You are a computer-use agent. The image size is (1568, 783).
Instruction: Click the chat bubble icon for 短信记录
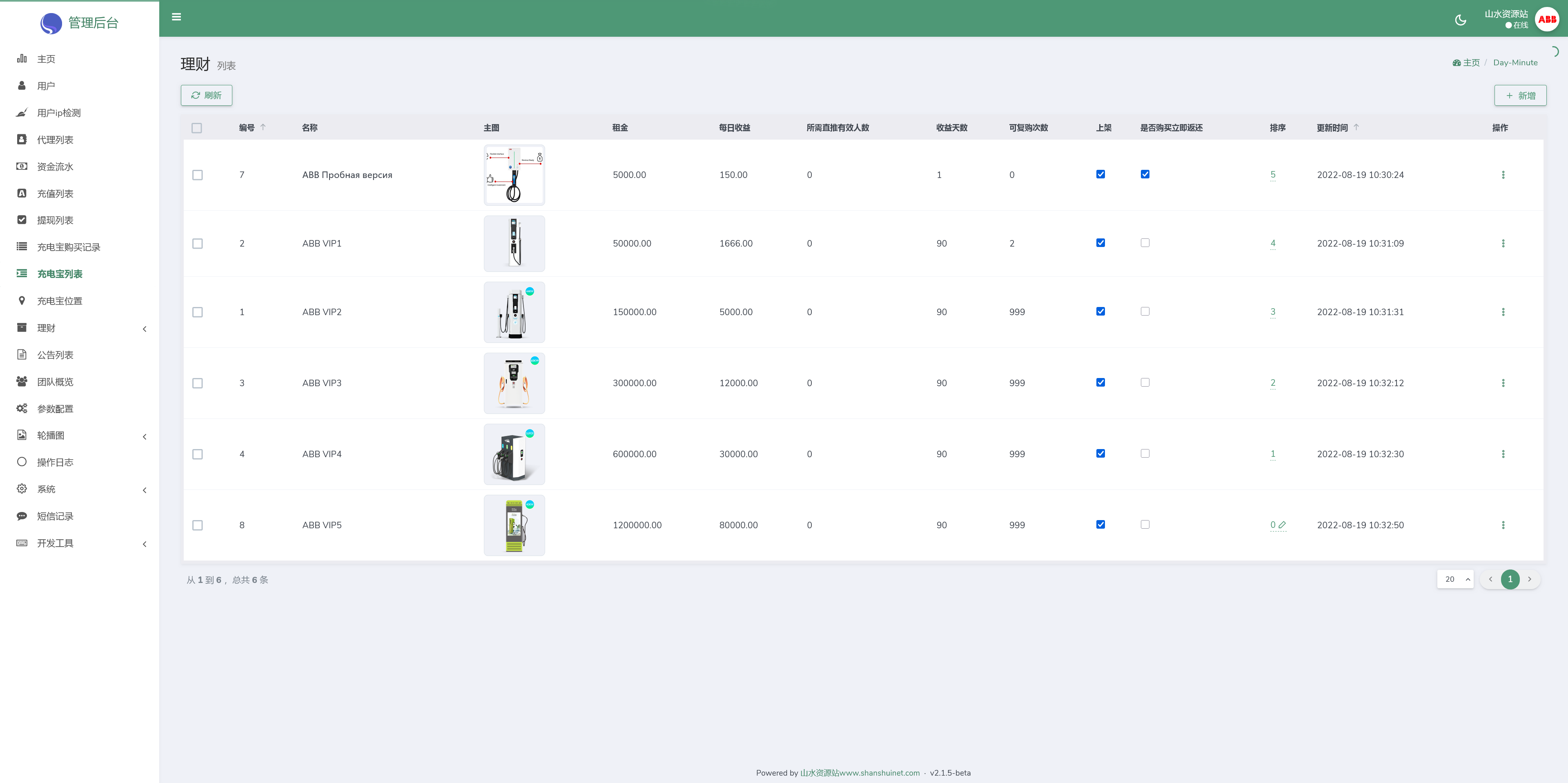click(x=22, y=516)
